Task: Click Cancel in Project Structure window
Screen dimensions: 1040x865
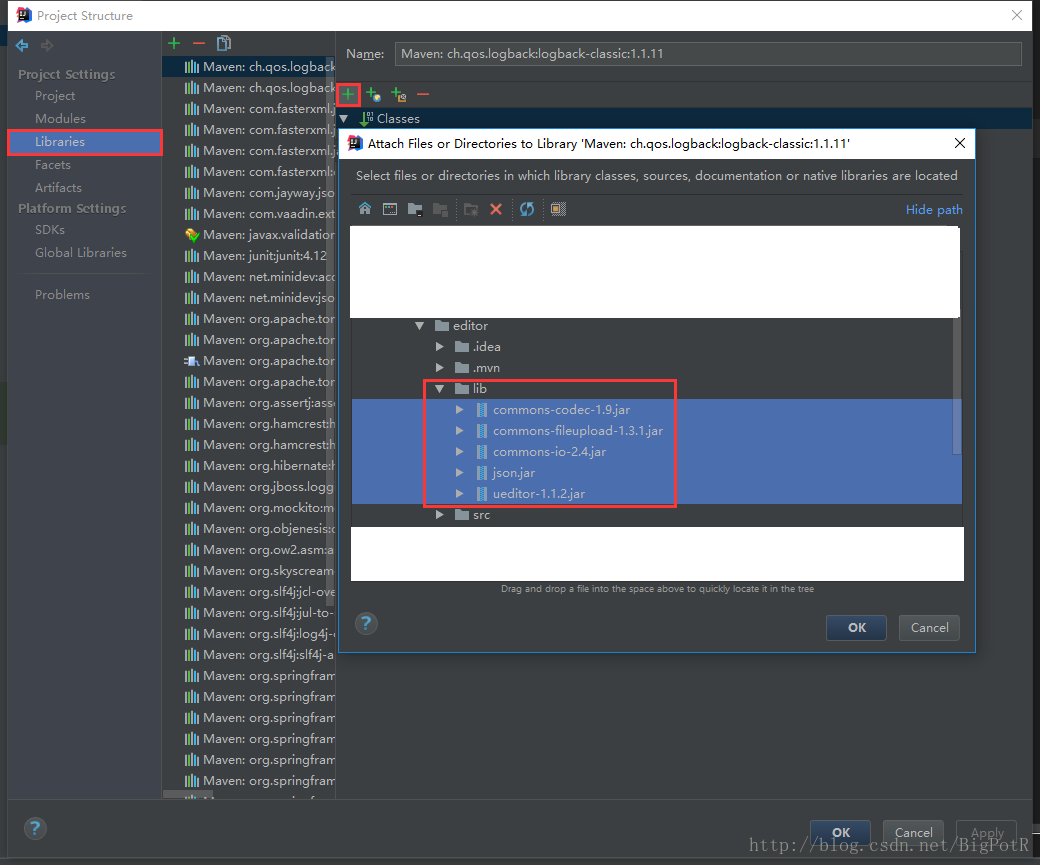Action: click(913, 832)
